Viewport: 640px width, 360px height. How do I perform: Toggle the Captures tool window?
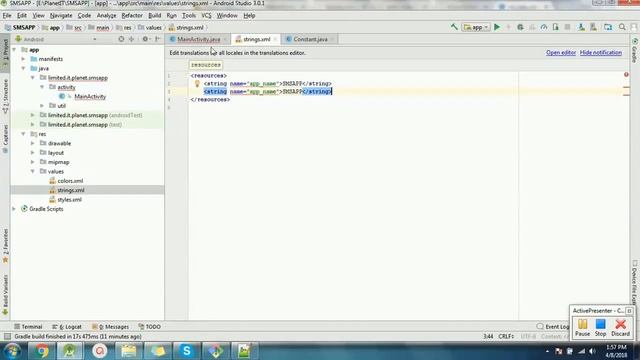pyautogui.click(x=5, y=139)
